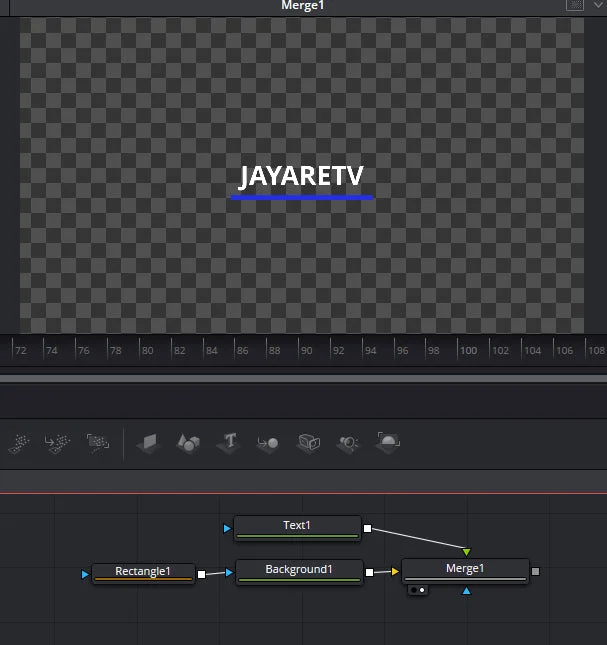Select the Rectangle1 mask node
The height and width of the screenshot is (645, 607).
pyautogui.click(x=143, y=573)
